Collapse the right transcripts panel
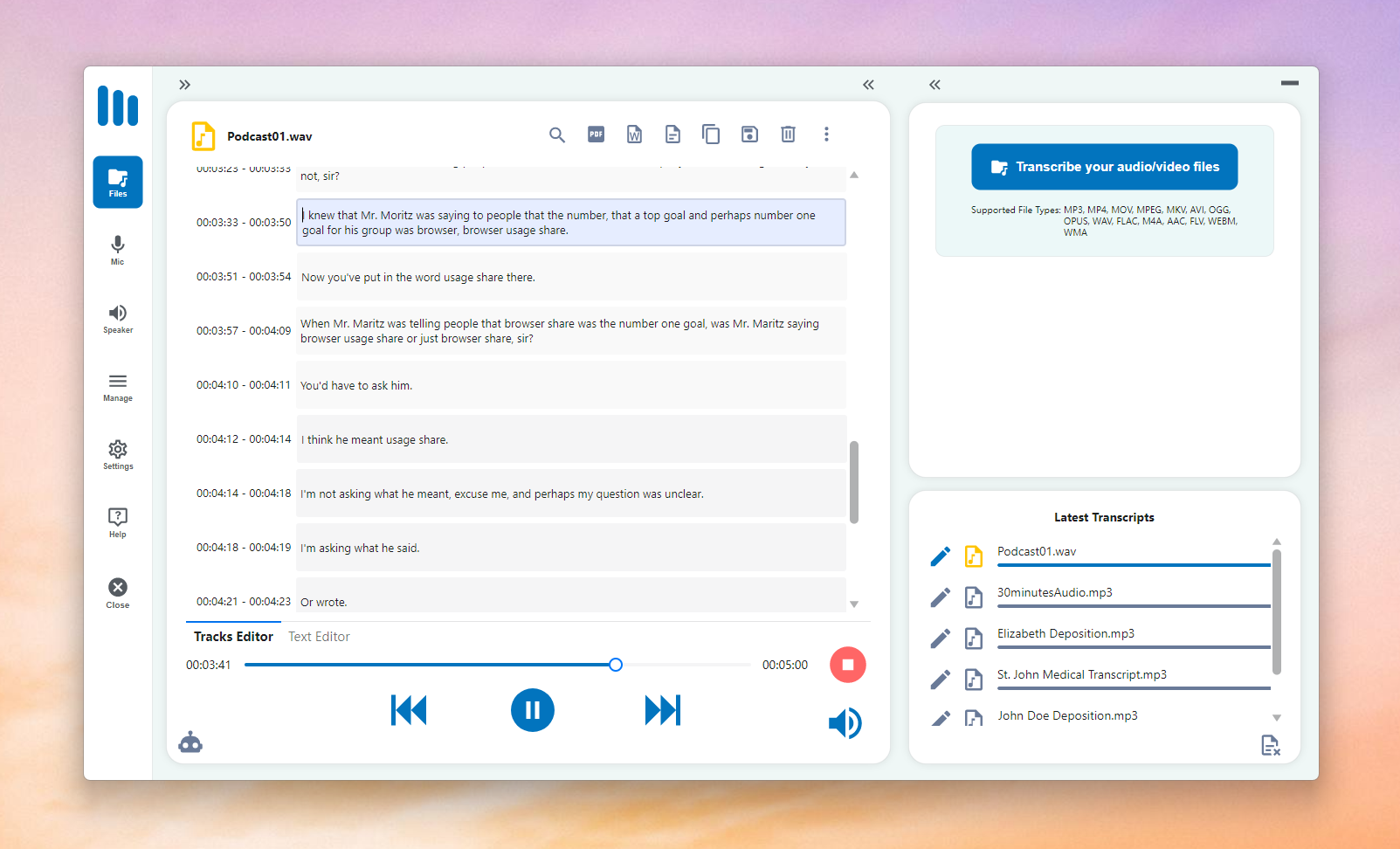This screenshot has width=1400, height=849. 934,84
